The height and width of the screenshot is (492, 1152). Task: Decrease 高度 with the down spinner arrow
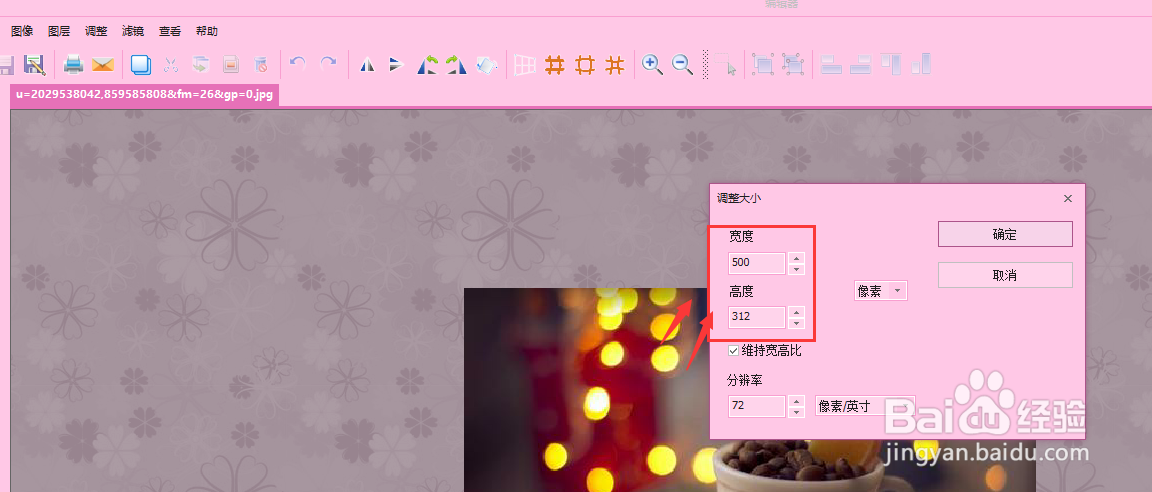796,323
